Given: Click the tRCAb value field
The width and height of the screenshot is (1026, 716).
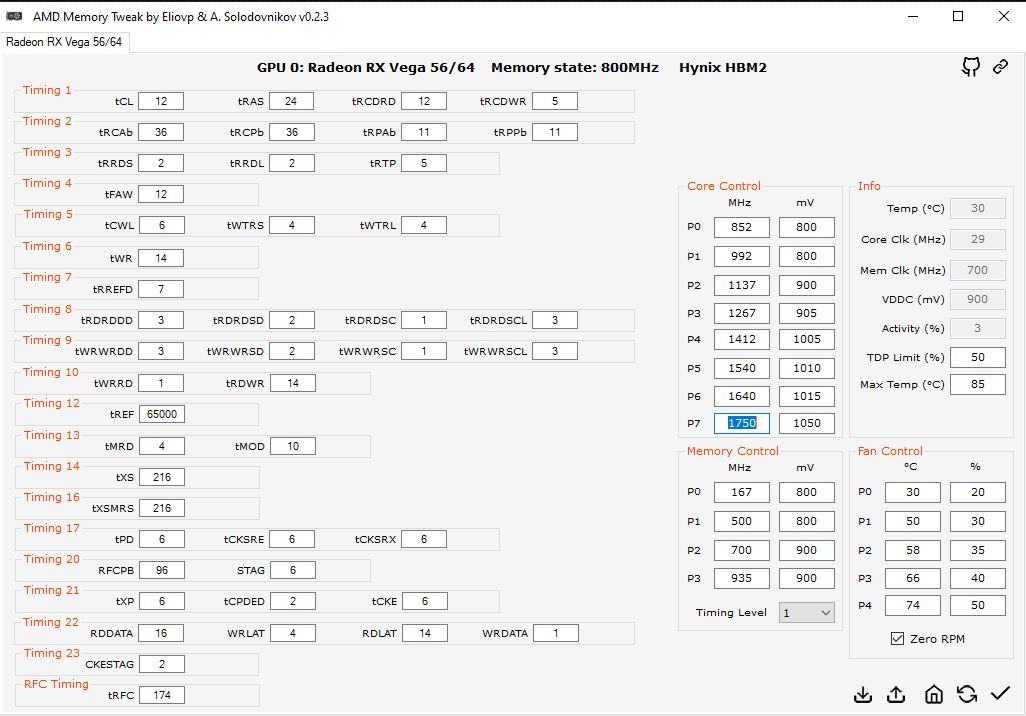Looking at the screenshot, I should [x=161, y=132].
